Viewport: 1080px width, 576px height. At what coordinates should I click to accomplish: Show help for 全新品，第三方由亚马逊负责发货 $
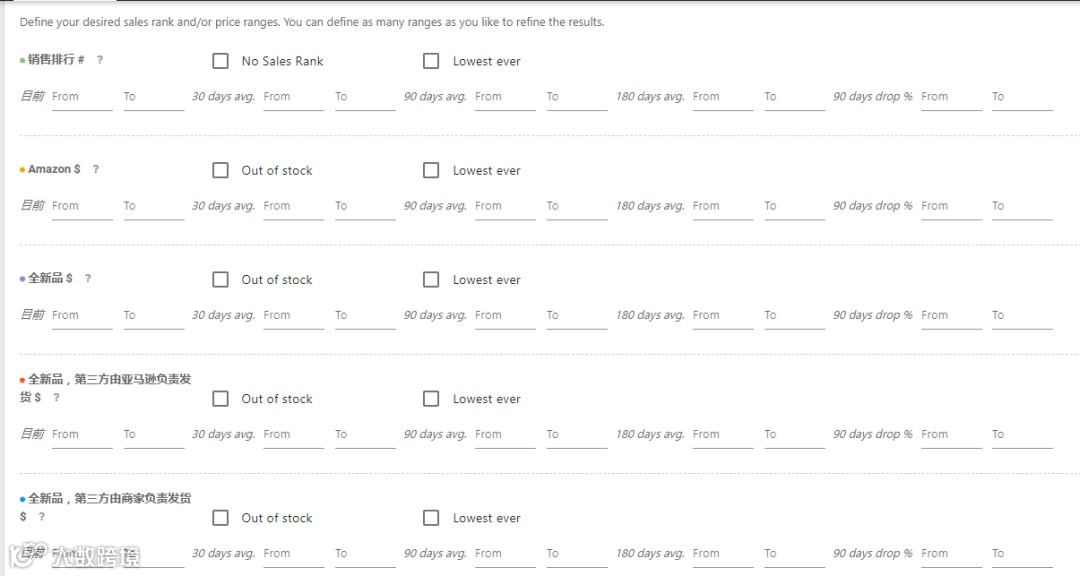(56, 397)
